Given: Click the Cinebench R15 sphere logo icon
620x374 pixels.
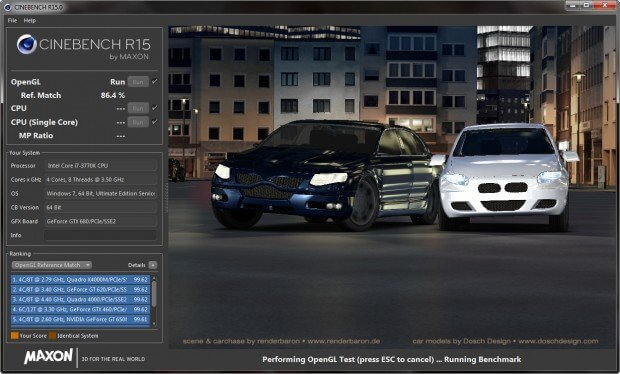Looking at the screenshot, I should point(26,44).
